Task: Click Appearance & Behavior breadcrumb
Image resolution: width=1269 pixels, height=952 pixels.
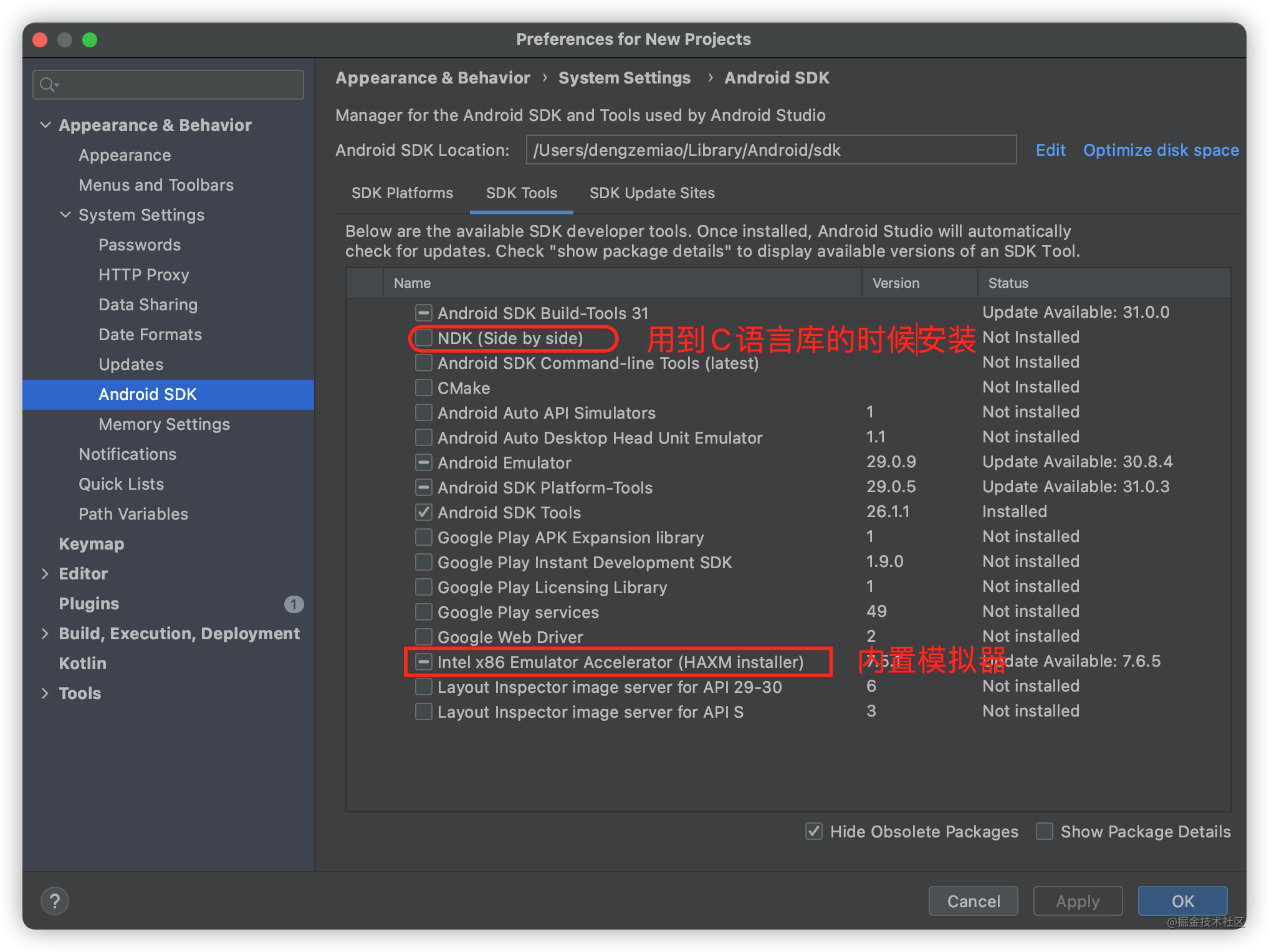Action: click(x=433, y=78)
